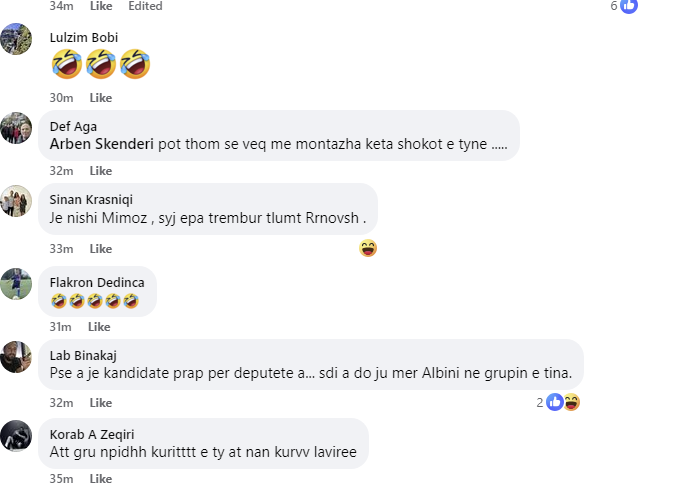The height and width of the screenshot is (499, 677).
Task: Open the tagged Arben Skenderi profile link
Action: point(101,144)
